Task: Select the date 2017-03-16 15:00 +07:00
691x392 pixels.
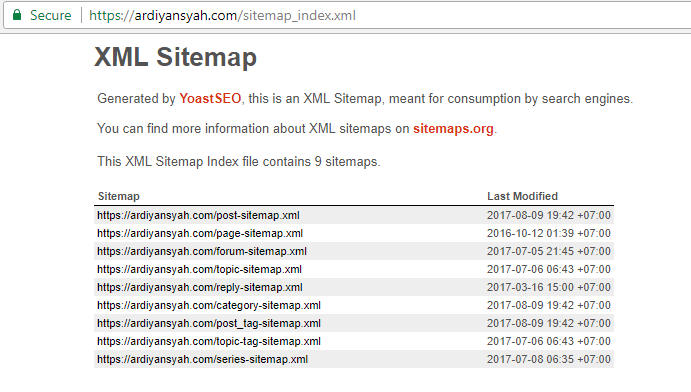Action: (549, 287)
